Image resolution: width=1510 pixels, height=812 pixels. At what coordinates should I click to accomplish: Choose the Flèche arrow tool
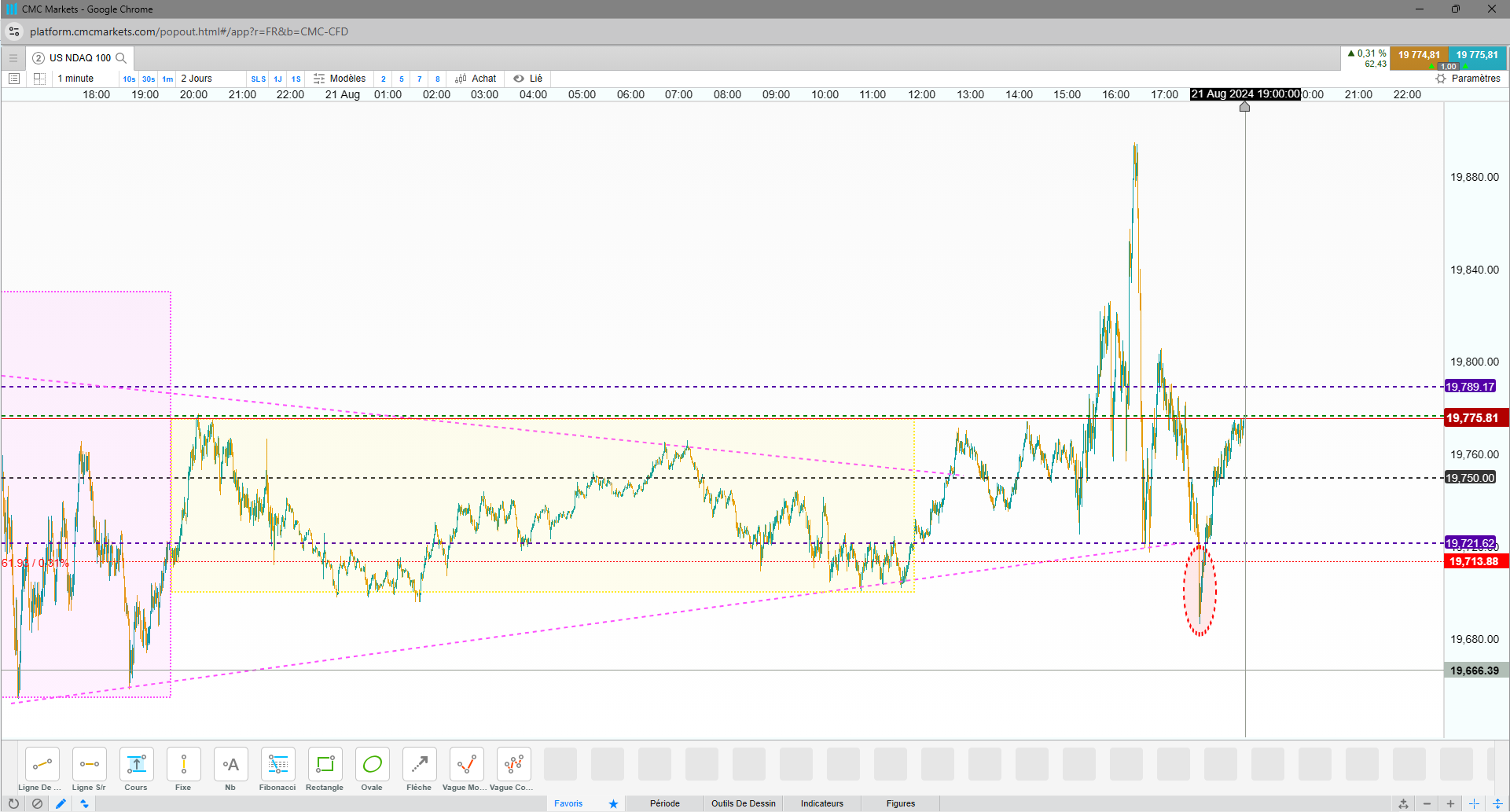pos(419,769)
